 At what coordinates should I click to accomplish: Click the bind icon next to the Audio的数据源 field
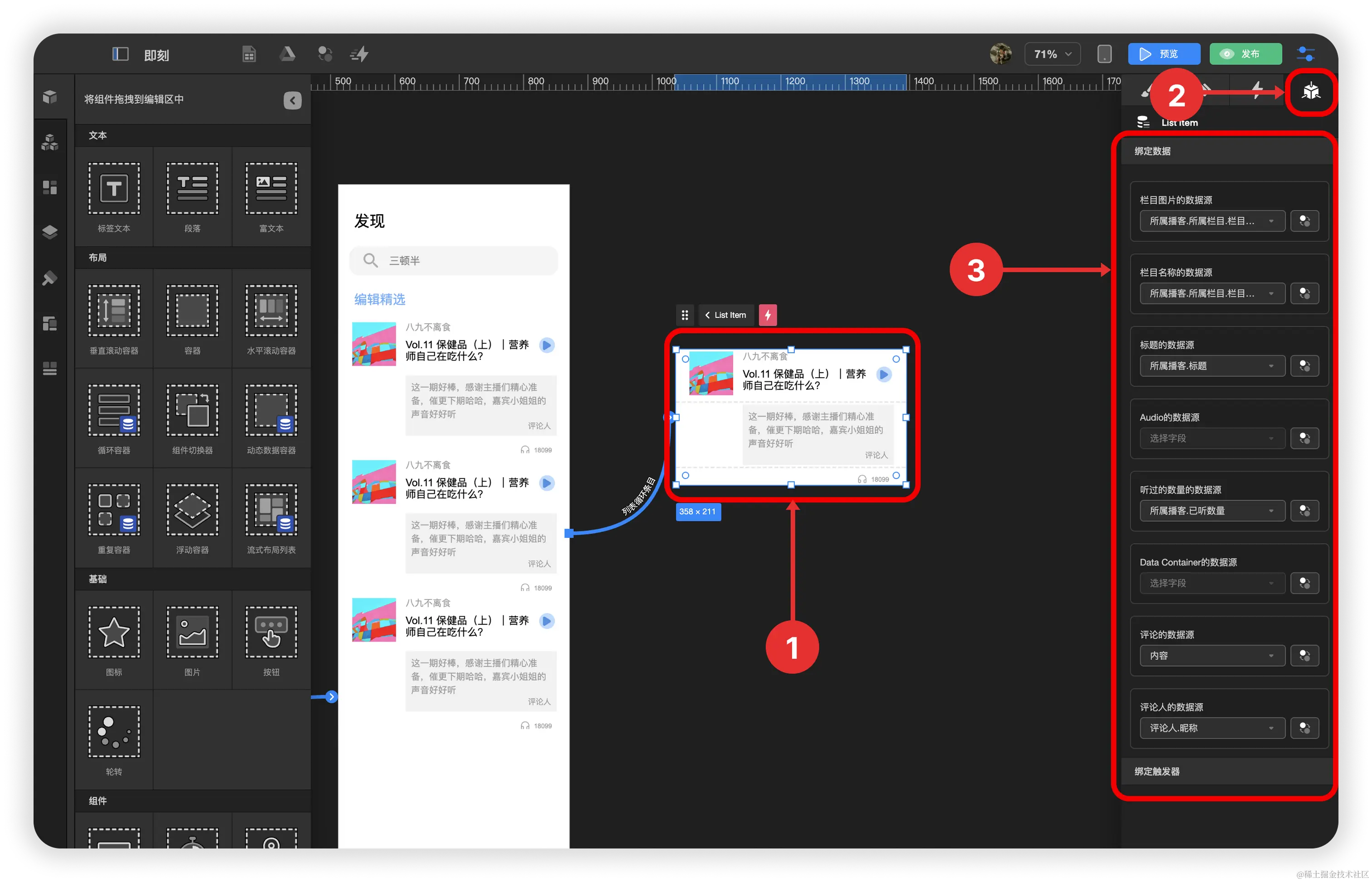(x=1304, y=438)
